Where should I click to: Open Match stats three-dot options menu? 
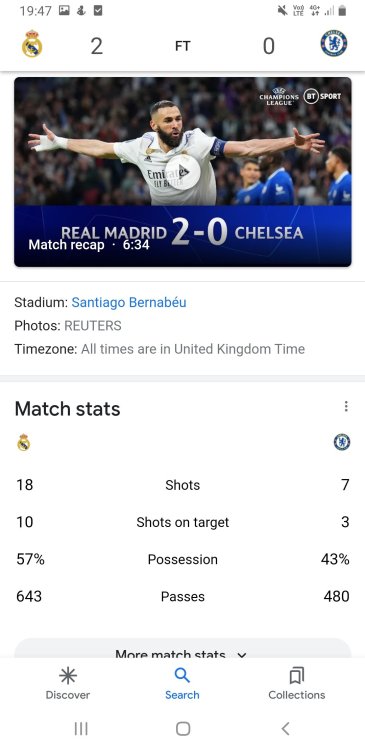coord(345,407)
